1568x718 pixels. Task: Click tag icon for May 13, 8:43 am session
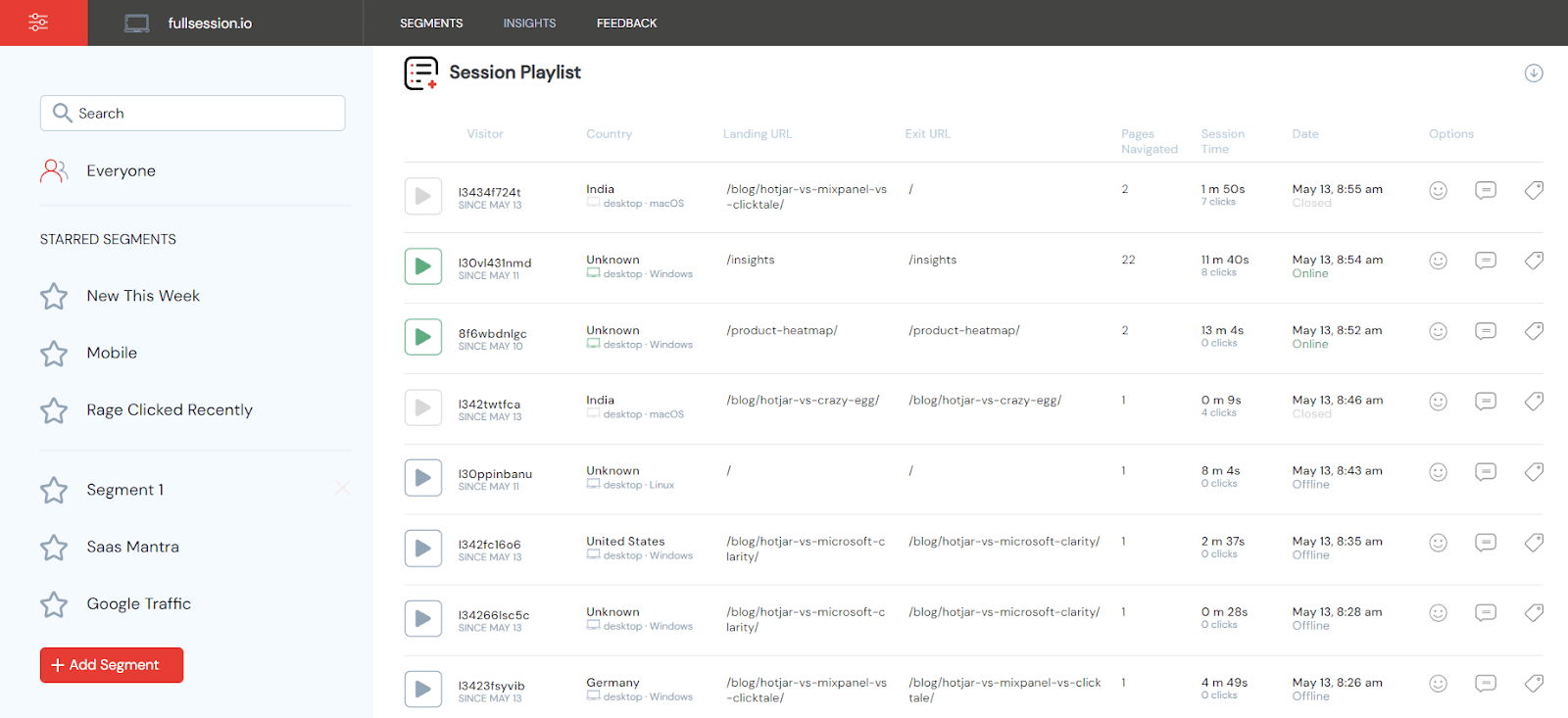1534,472
